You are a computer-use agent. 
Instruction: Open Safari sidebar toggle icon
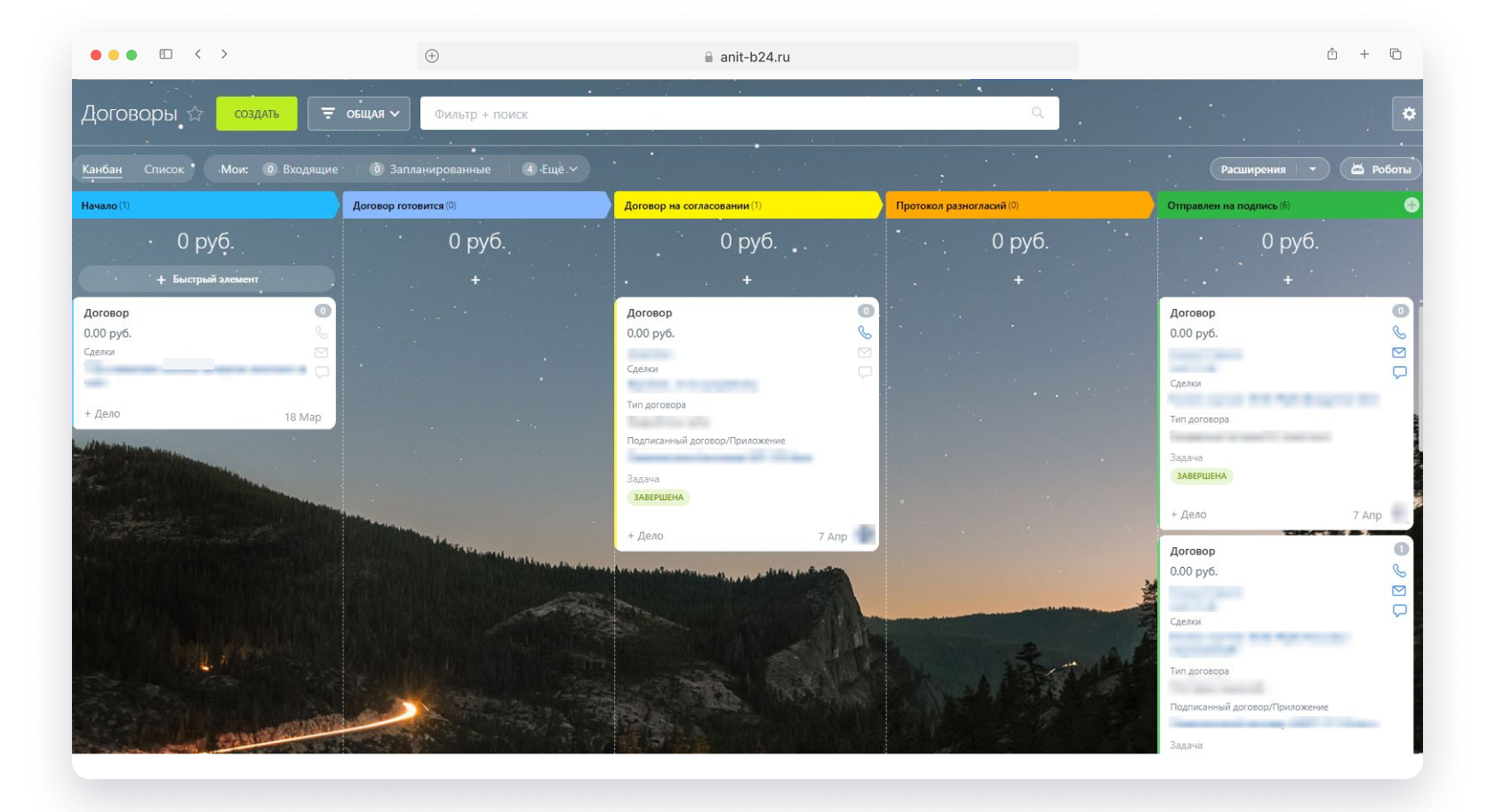(x=166, y=54)
